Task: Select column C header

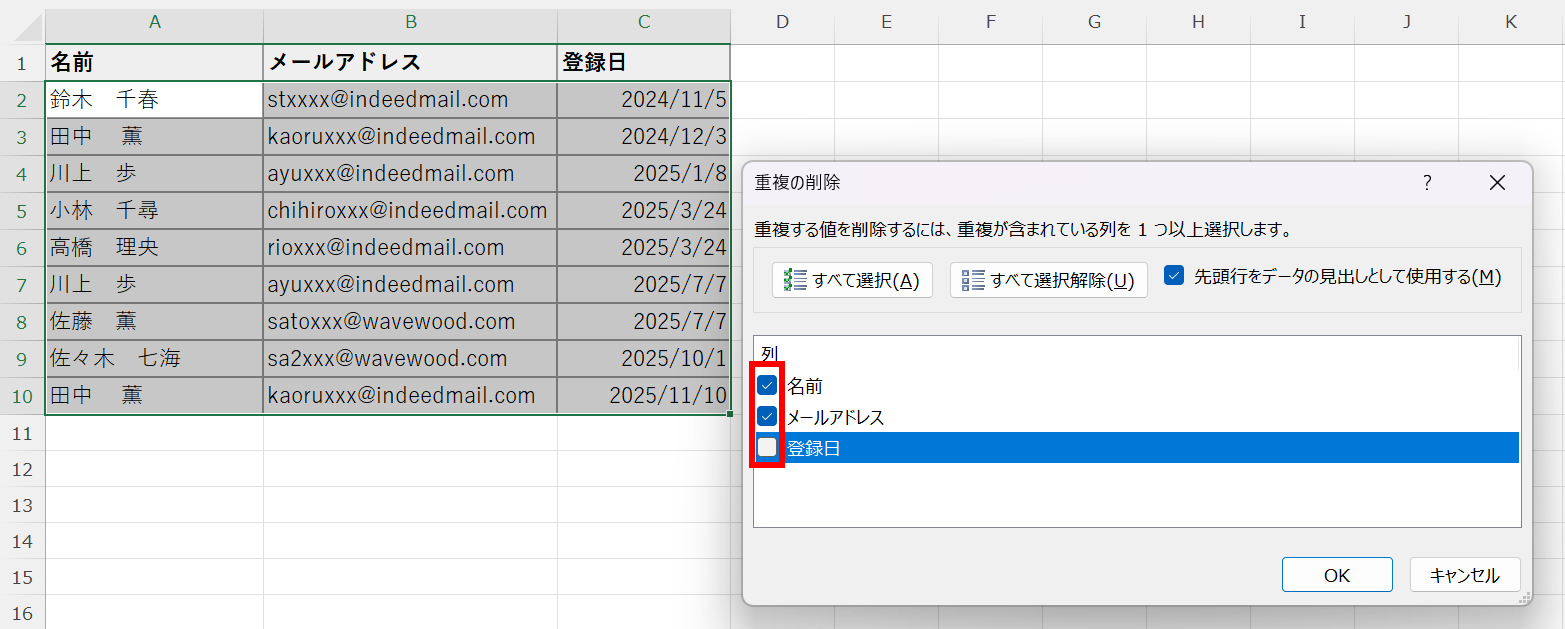Action: tap(644, 22)
